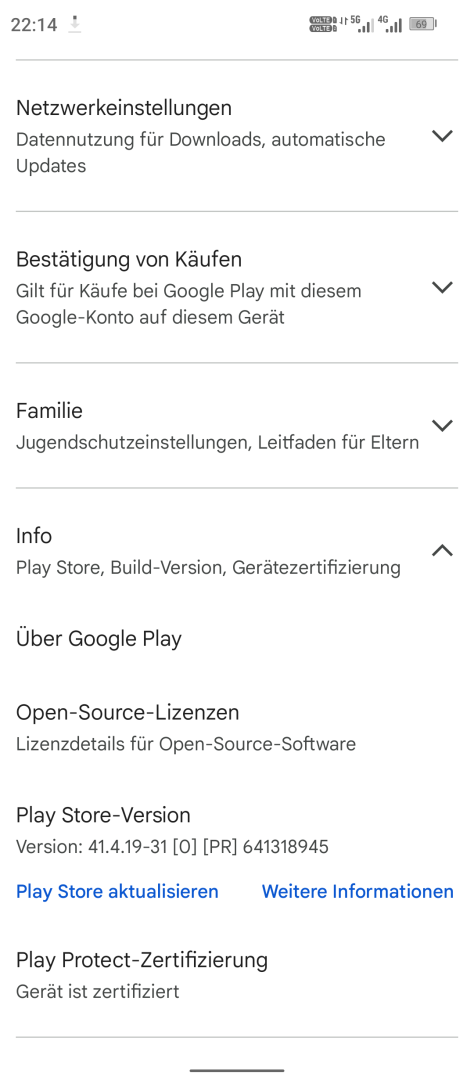Screen dimensions: 474x1080
Task: Select Play Protect-Zertifizierung entry
Action: (237, 975)
